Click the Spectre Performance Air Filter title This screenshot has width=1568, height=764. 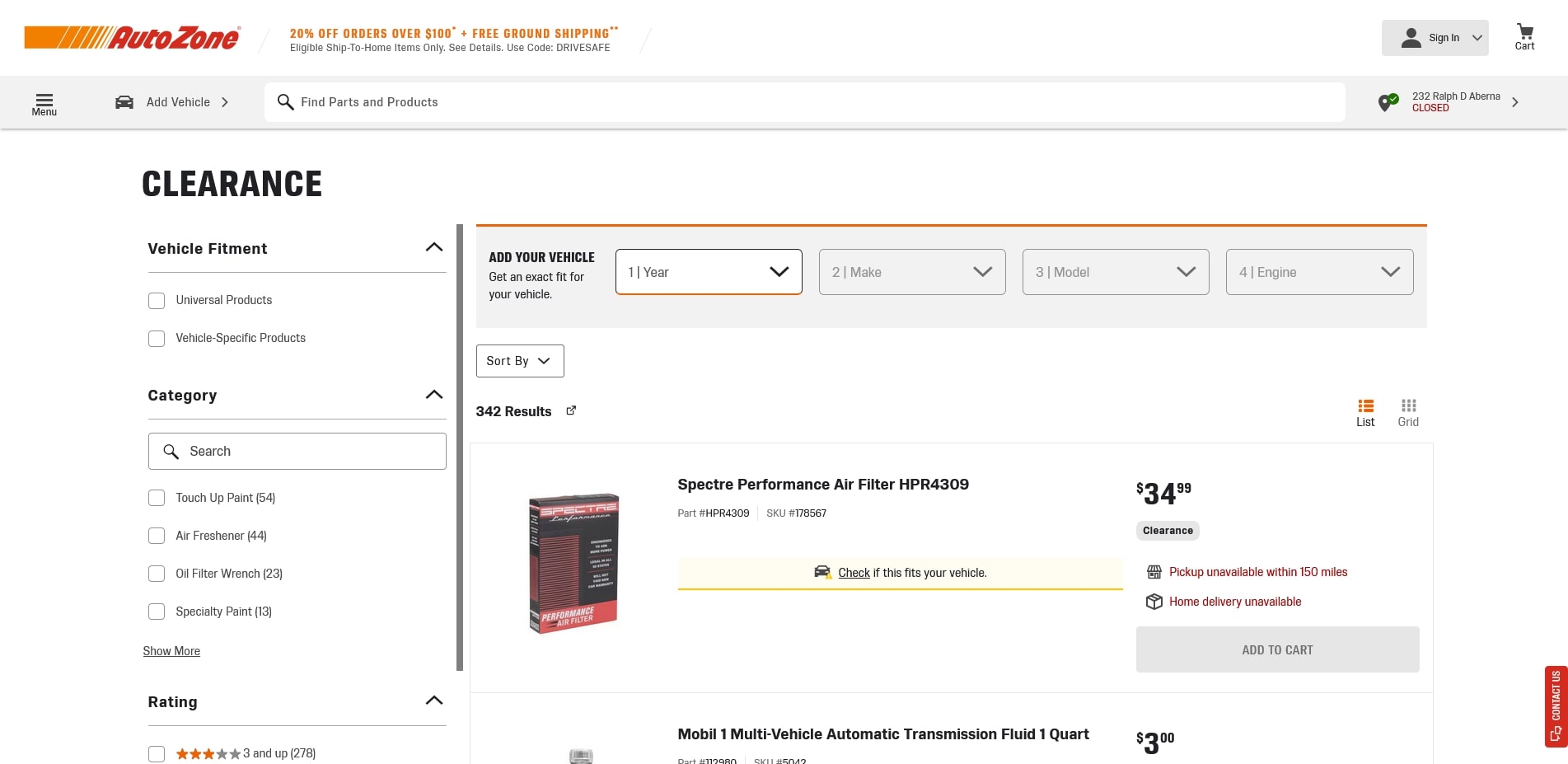click(x=822, y=485)
